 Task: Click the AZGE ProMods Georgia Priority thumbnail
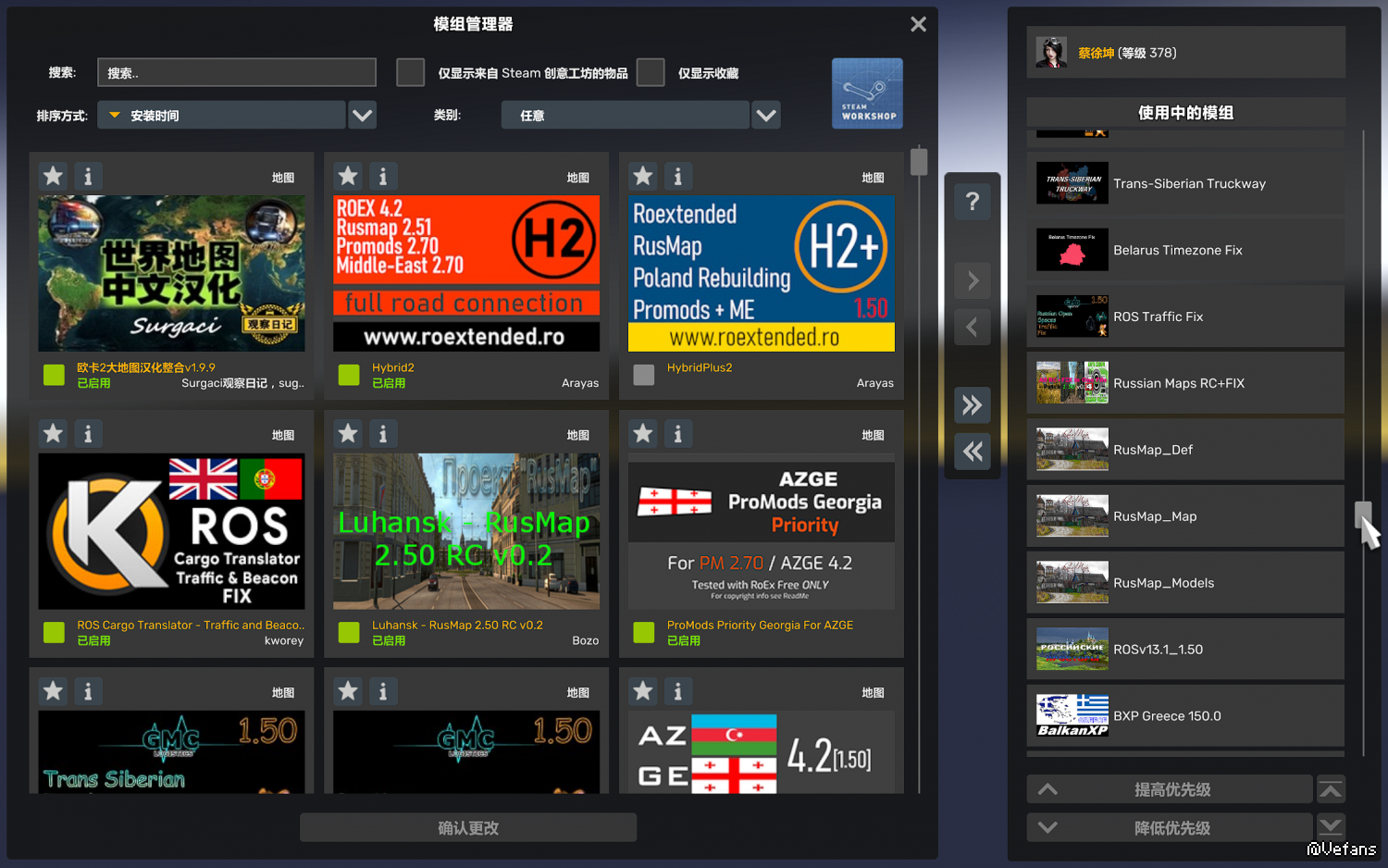762,531
